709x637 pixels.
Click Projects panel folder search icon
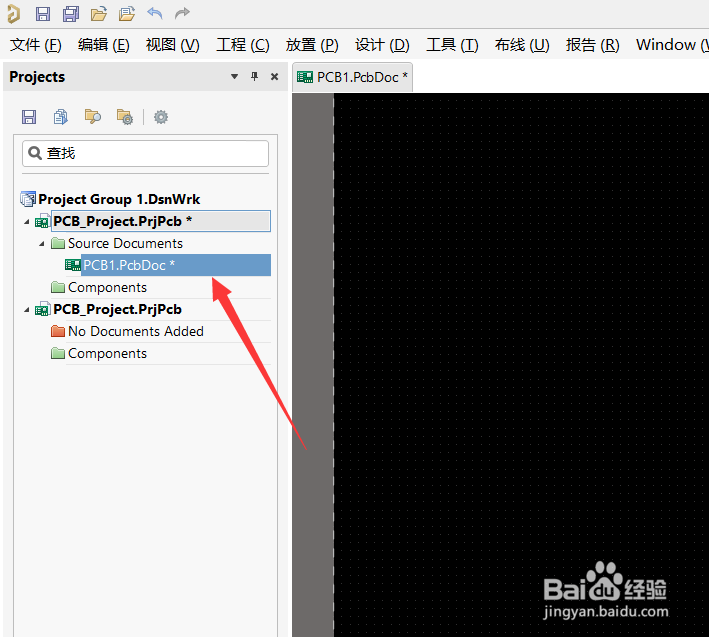click(x=93, y=117)
